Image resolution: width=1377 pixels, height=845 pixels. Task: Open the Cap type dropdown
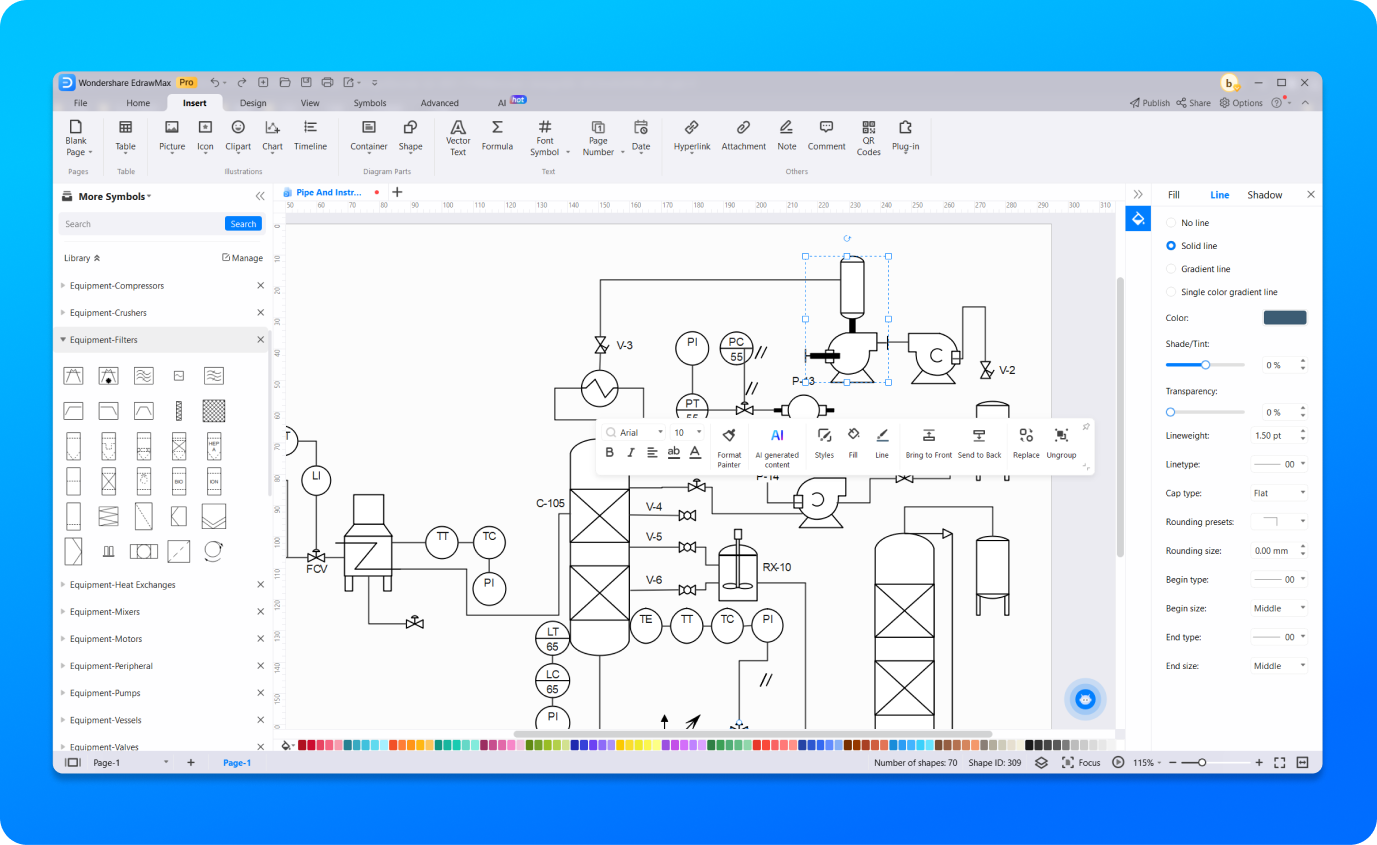click(x=1279, y=493)
